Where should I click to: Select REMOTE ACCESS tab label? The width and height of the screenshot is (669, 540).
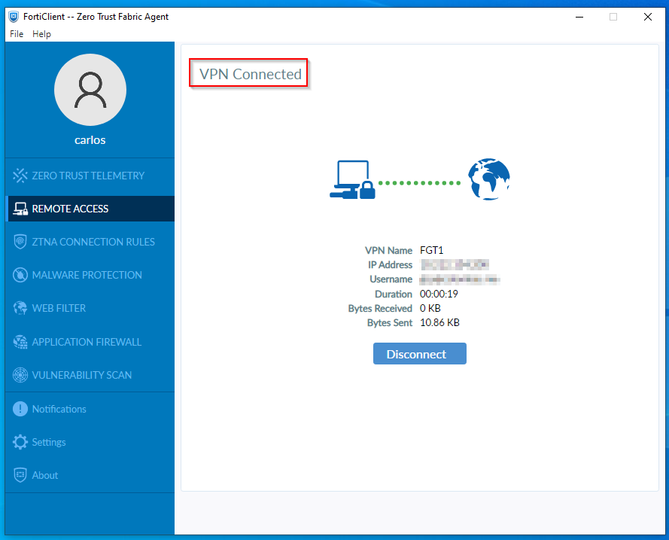[x=70, y=209]
